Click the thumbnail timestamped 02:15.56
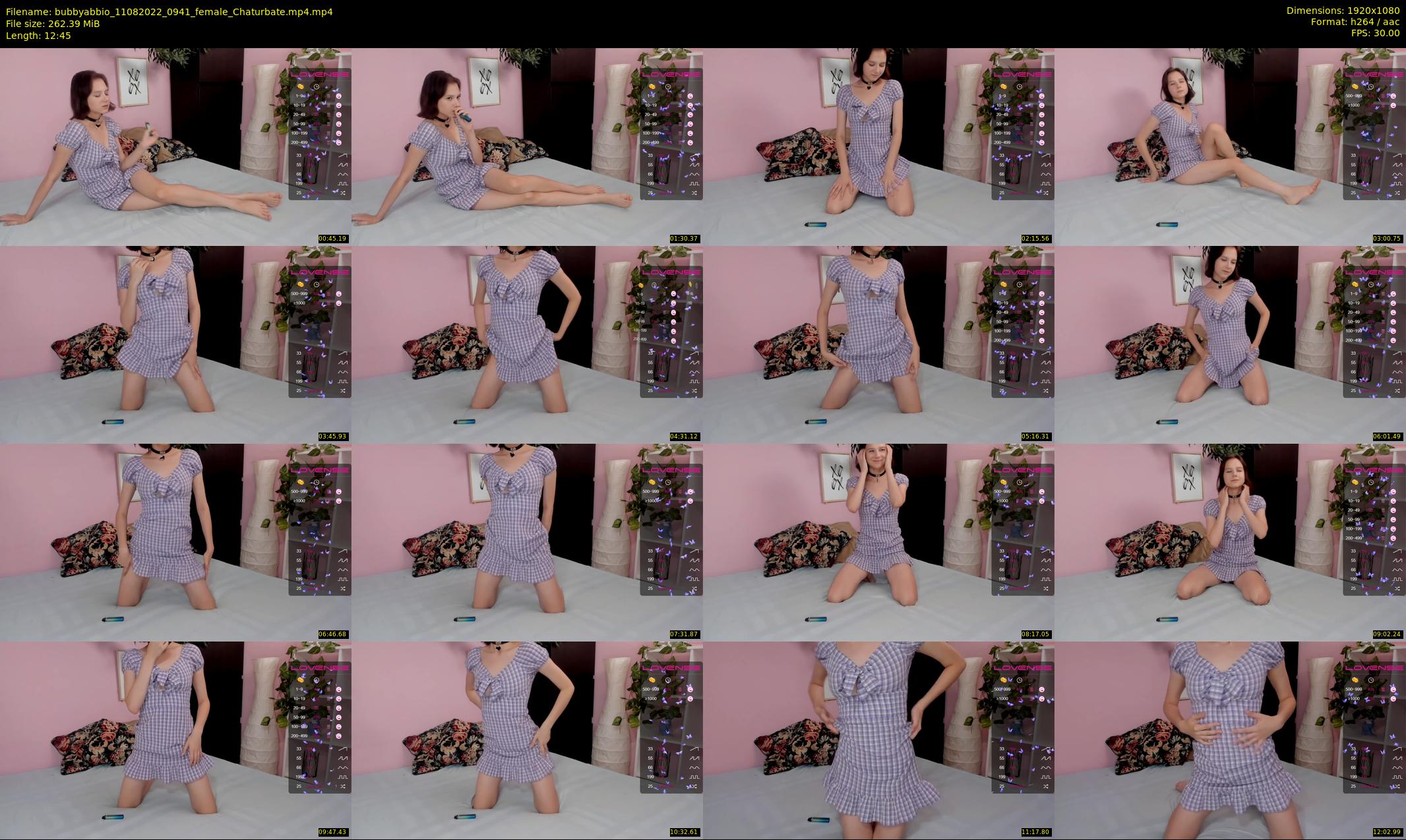Image resolution: width=1406 pixels, height=840 pixels. pos(878,146)
